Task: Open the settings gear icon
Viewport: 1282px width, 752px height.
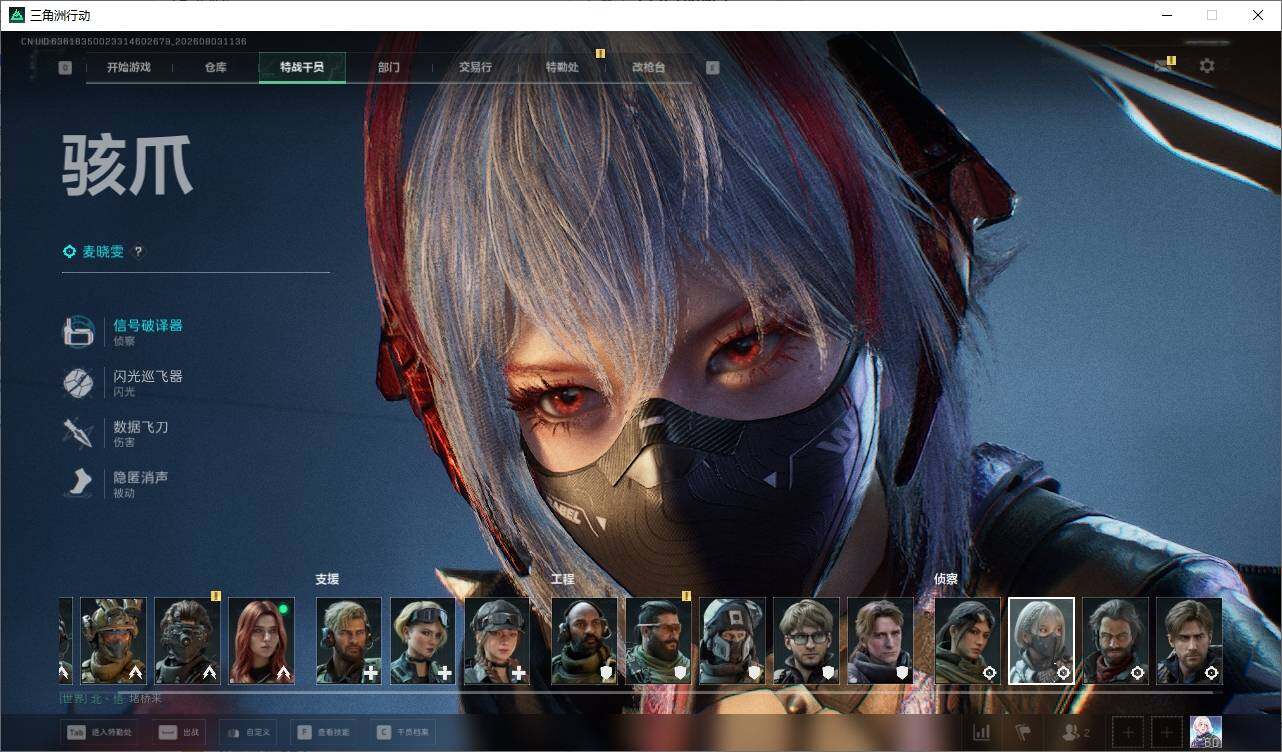Action: 1207,66
